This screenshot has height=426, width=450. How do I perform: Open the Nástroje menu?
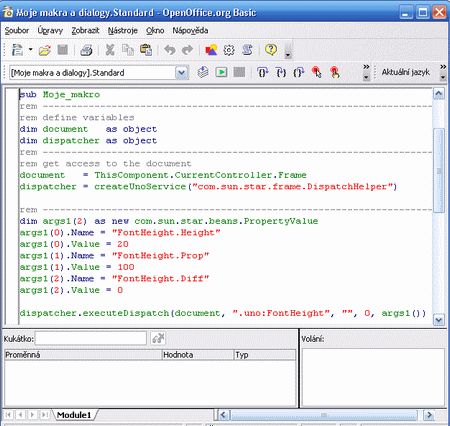123,31
